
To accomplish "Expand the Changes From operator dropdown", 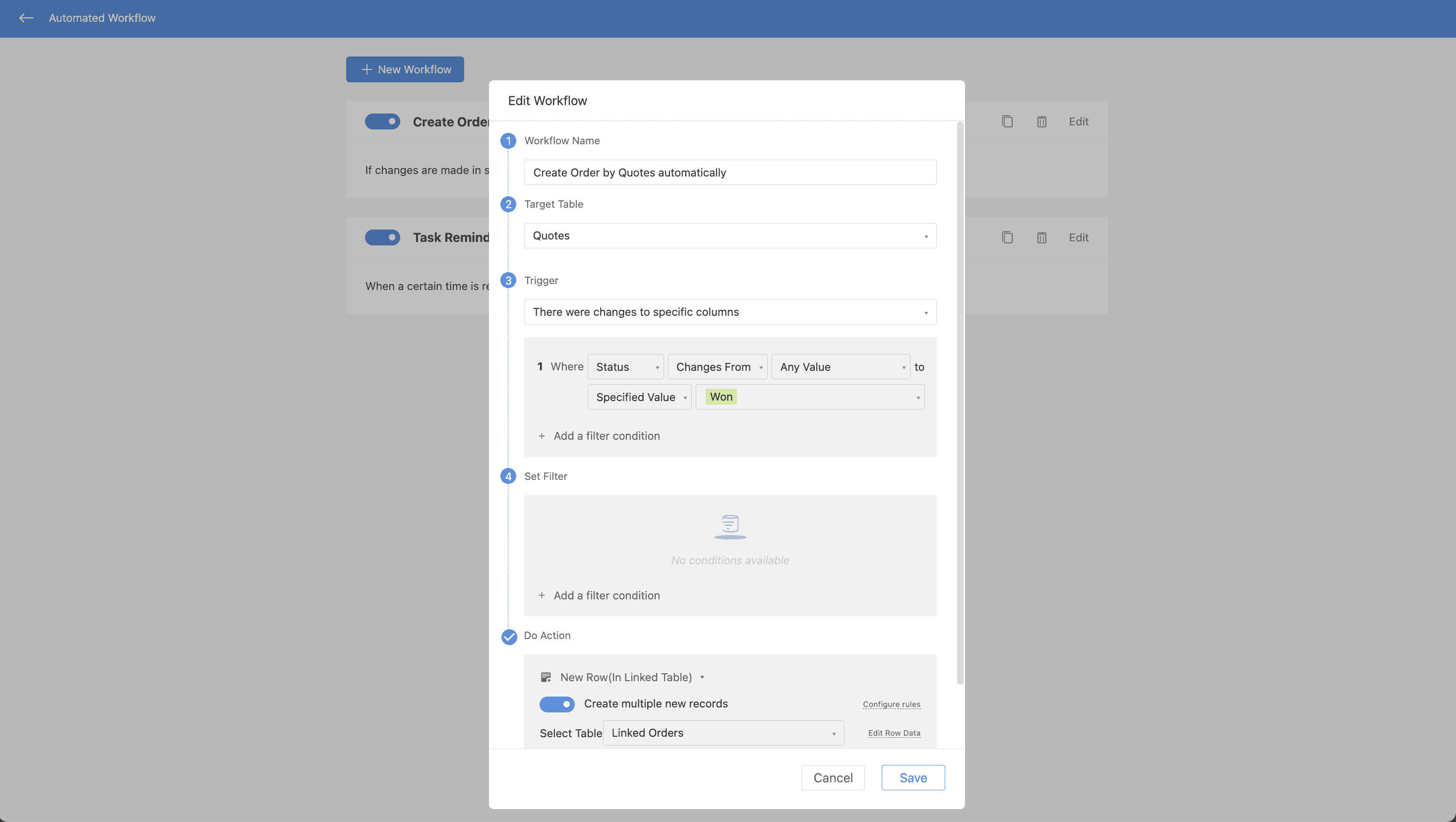I will (717, 367).
